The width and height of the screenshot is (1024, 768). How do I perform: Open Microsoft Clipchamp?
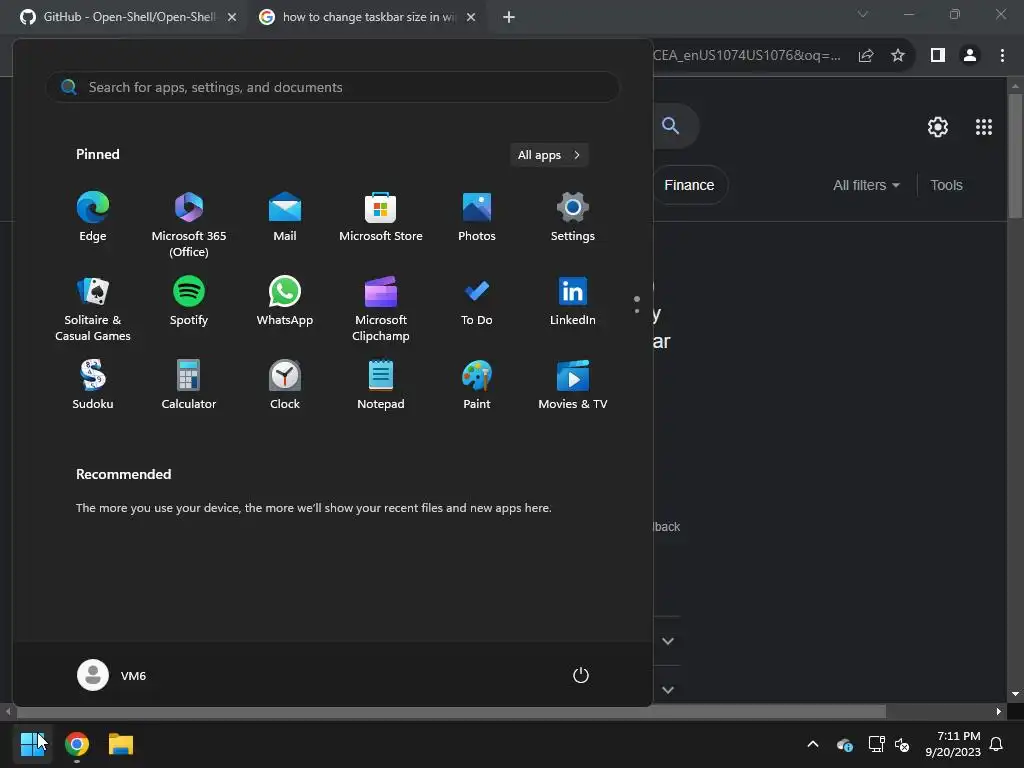coord(381,308)
